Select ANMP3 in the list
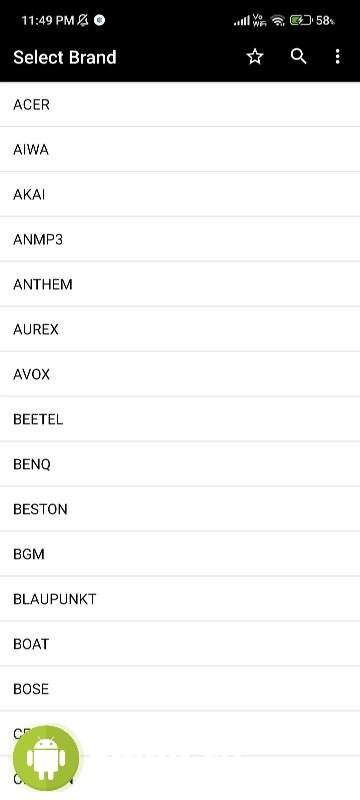The width and height of the screenshot is (360, 800). pos(180,239)
